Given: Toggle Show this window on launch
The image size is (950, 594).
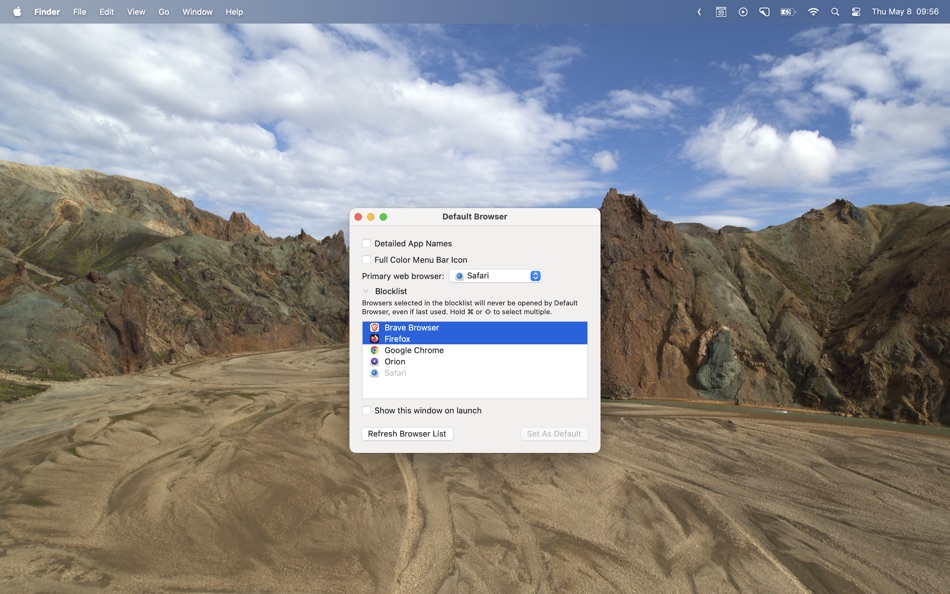Looking at the screenshot, I should tap(366, 410).
